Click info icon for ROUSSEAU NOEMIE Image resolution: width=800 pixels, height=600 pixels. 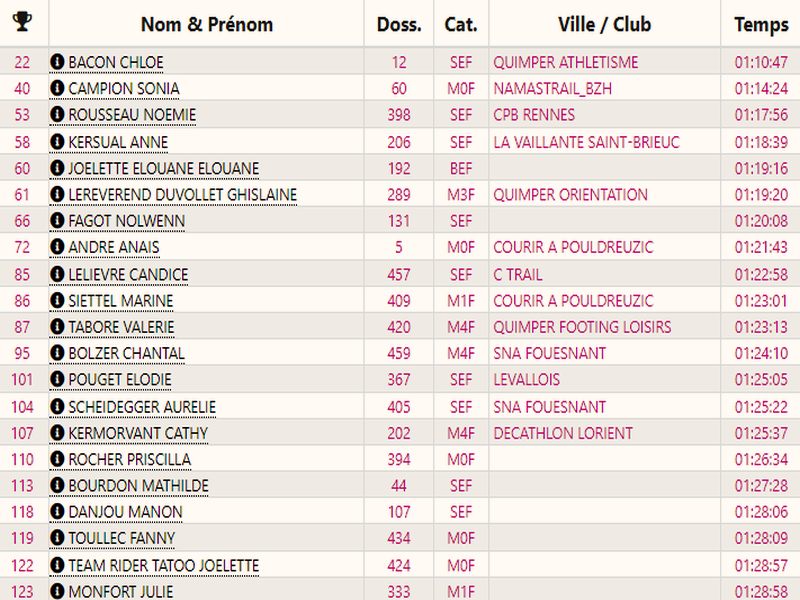coord(57,115)
